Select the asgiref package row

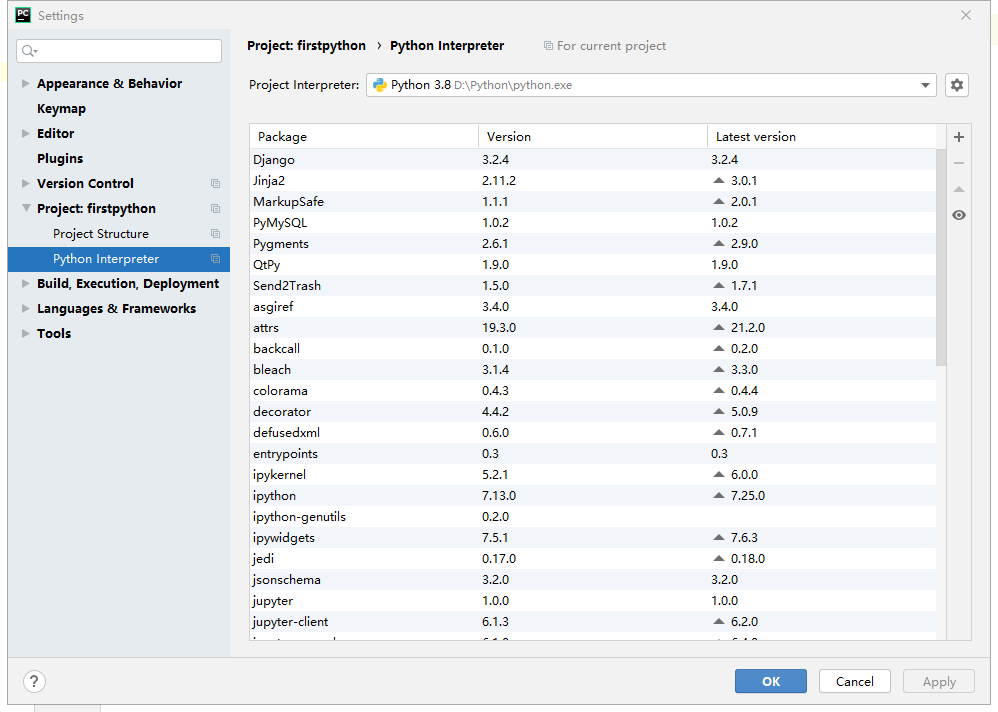[593, 307]
